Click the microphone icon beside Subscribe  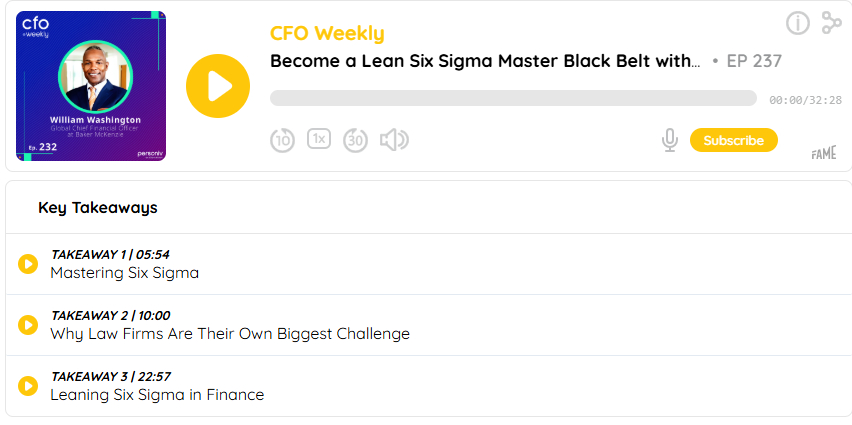pos(670,141)
